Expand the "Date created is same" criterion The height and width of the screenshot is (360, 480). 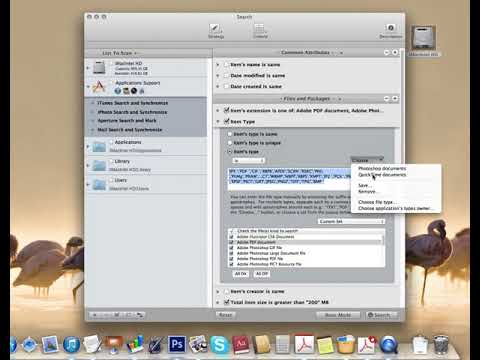(x=218, y=86)
